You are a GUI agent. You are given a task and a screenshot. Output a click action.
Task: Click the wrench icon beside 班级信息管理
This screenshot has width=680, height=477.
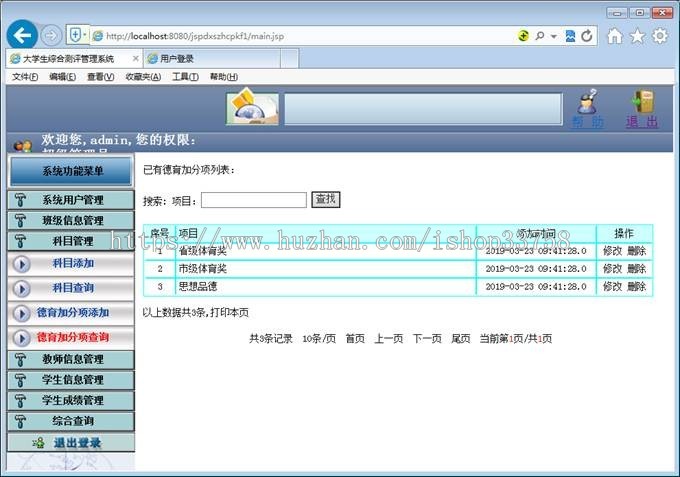20,220
